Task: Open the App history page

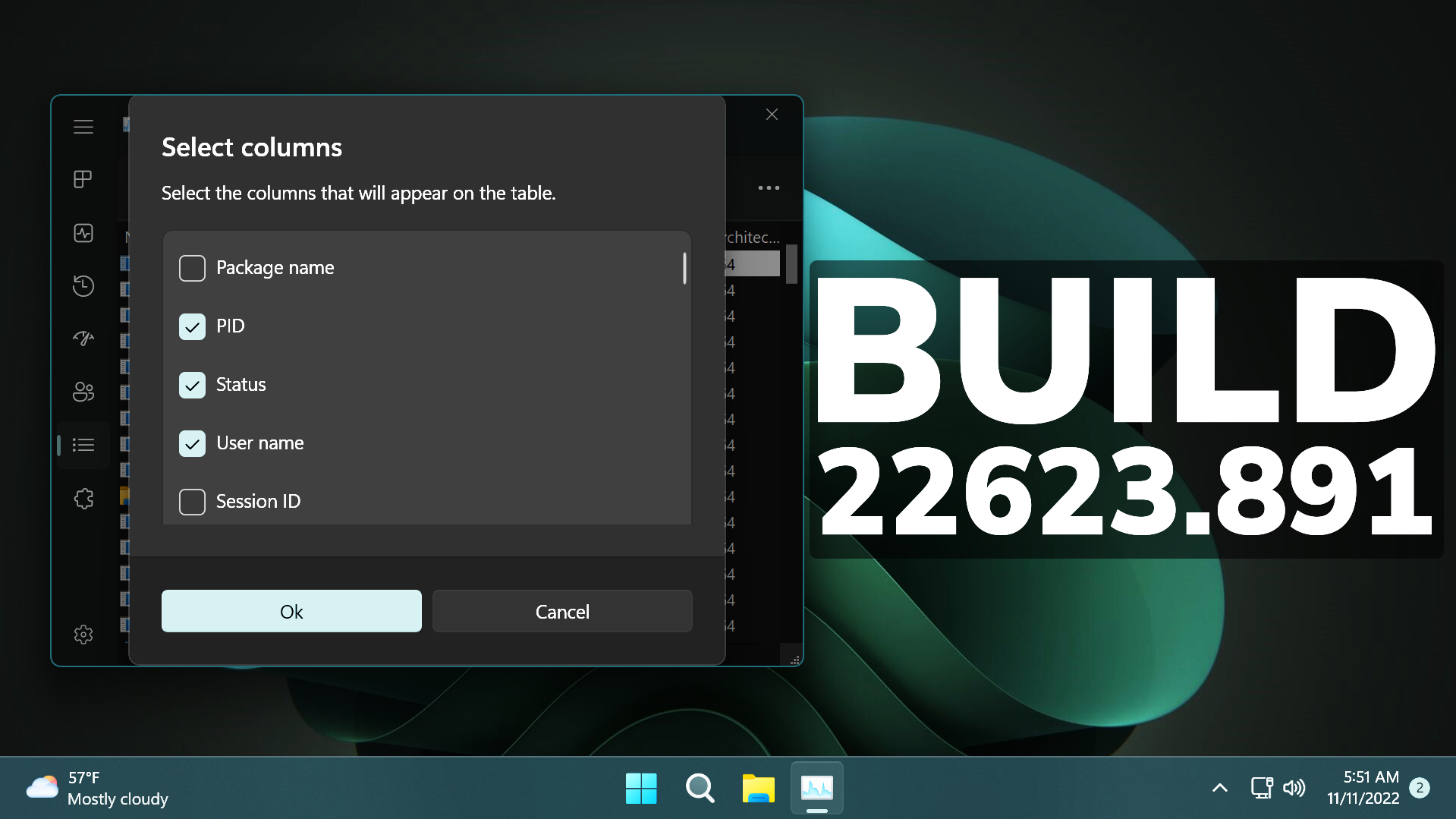Action: point(83,286)
